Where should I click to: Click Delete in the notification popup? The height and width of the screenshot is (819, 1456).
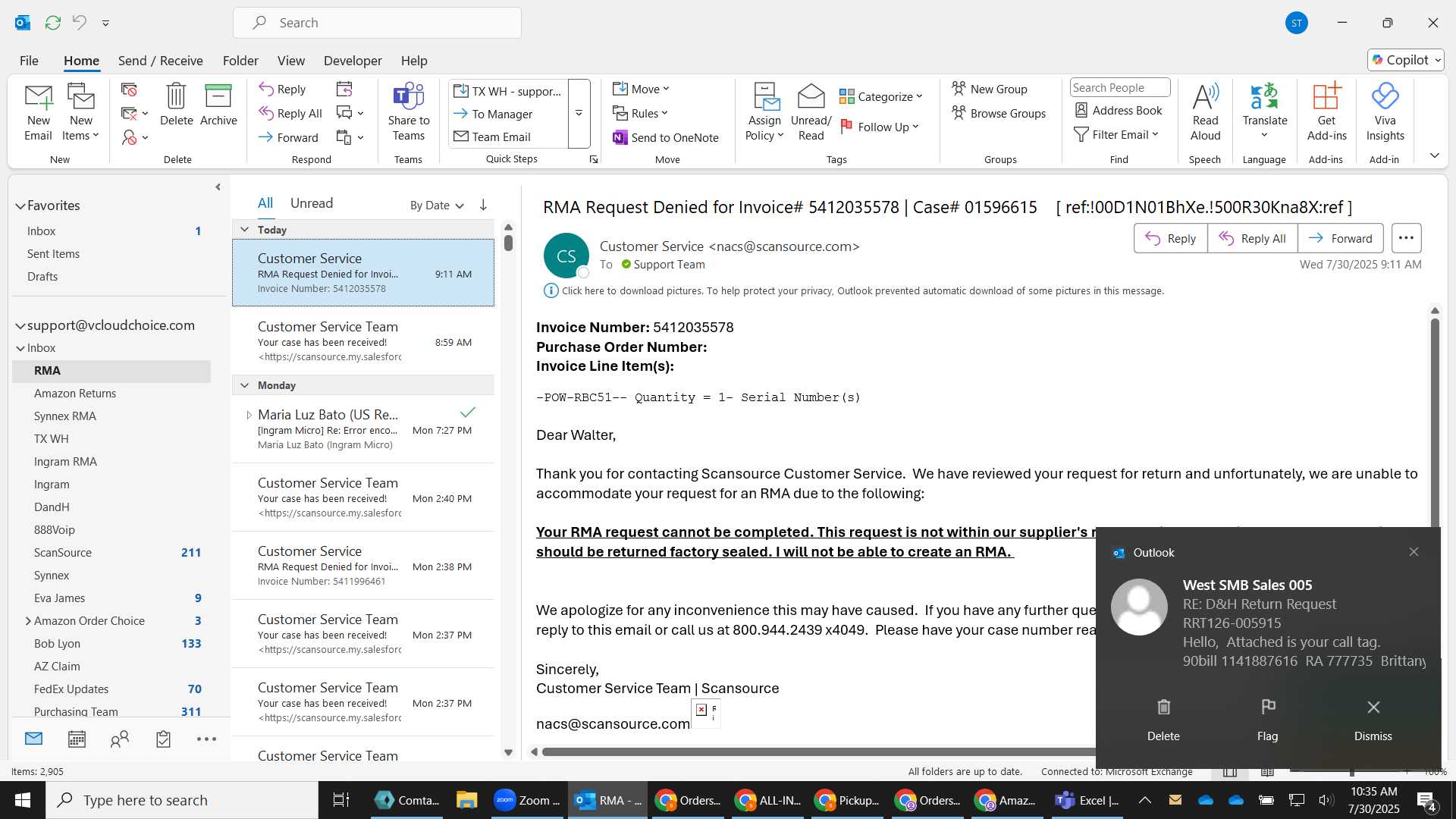tap(1163, 719)
